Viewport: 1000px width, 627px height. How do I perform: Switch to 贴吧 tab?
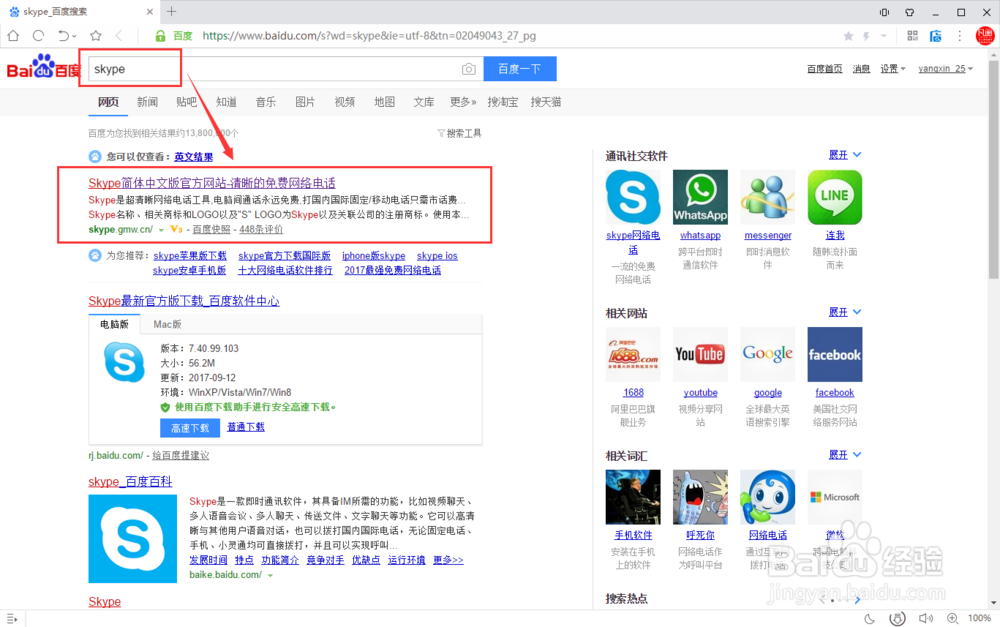186,102
